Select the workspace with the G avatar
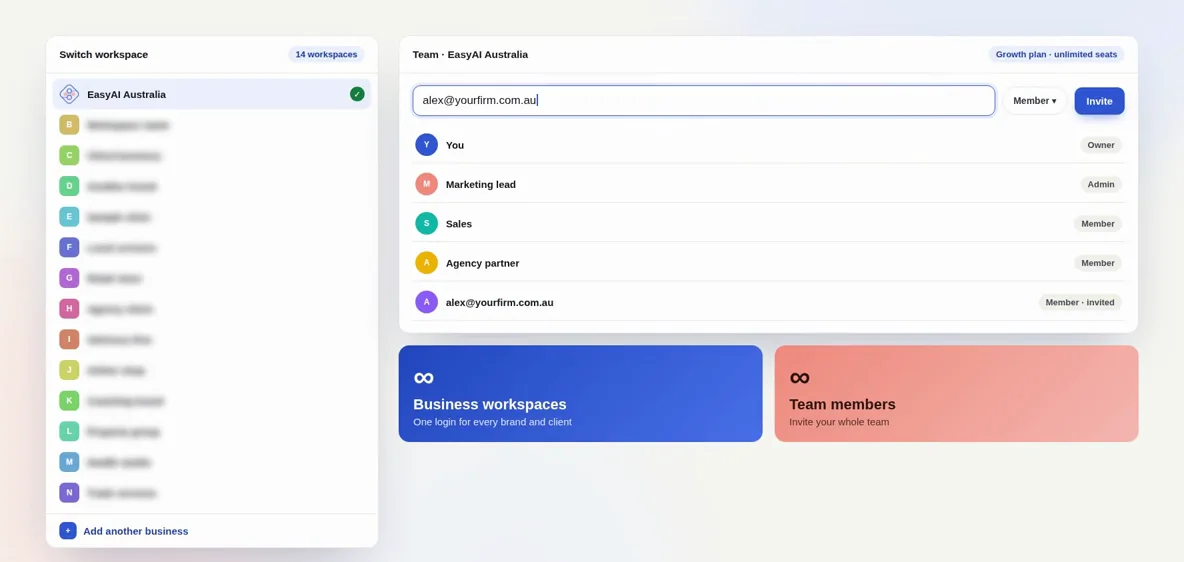The width and height of the screenshot is (1184, 562). coord(211,278)
